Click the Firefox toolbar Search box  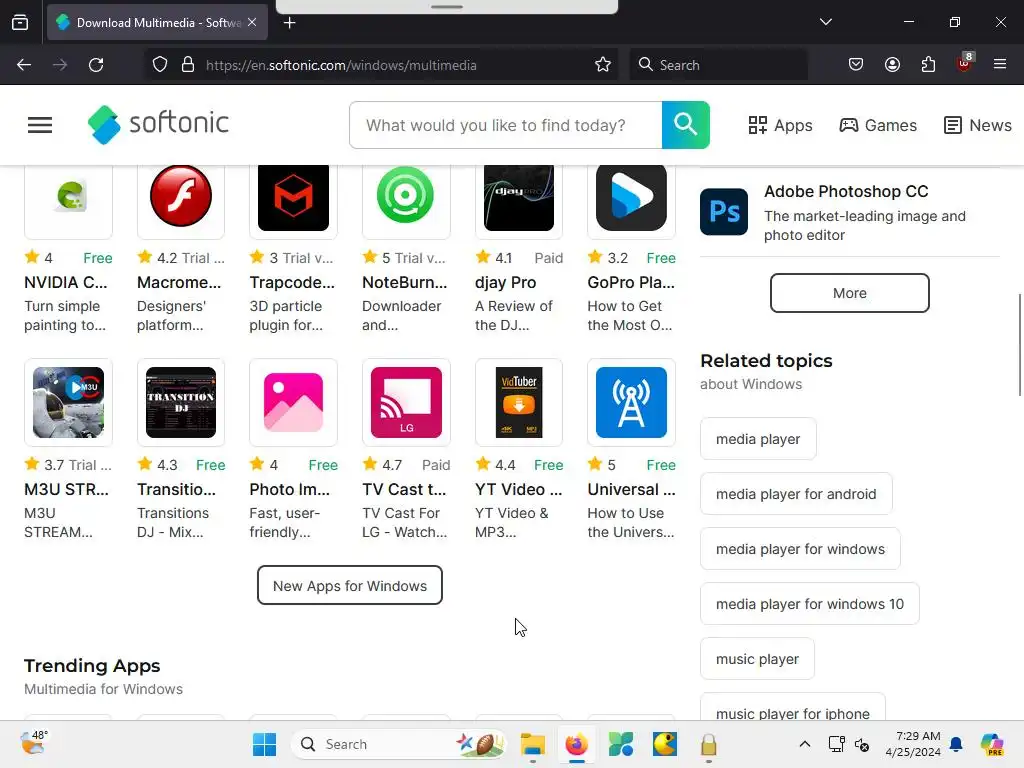click(x=718, y=65)
